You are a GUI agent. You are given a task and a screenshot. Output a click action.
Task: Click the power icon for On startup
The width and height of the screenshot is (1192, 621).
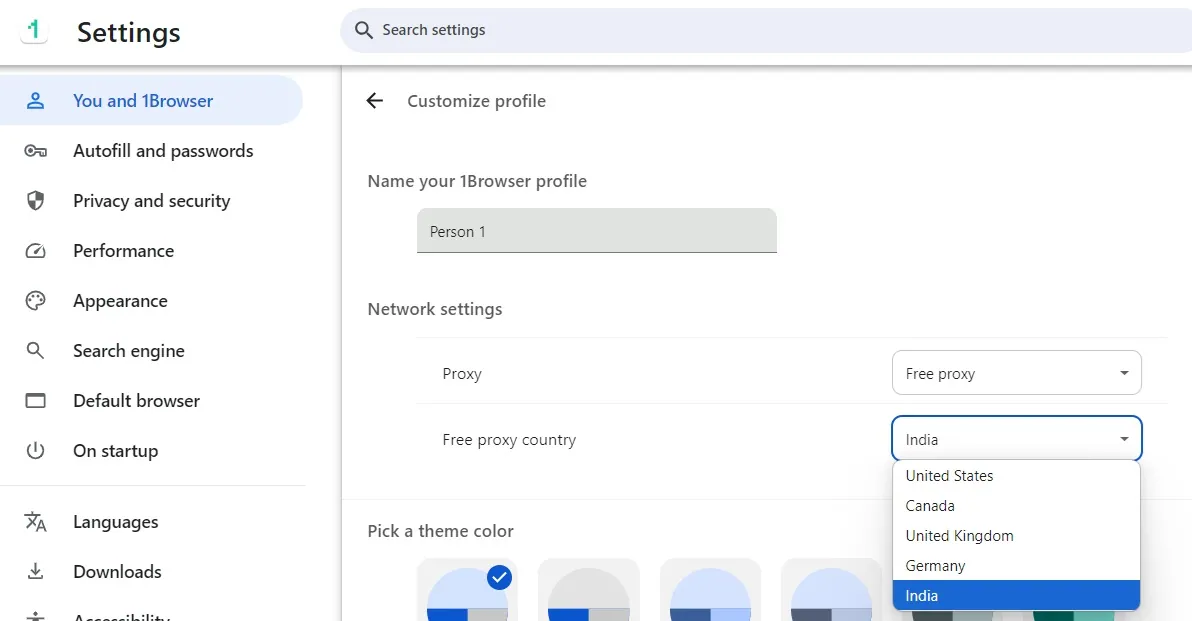[36, 451]
